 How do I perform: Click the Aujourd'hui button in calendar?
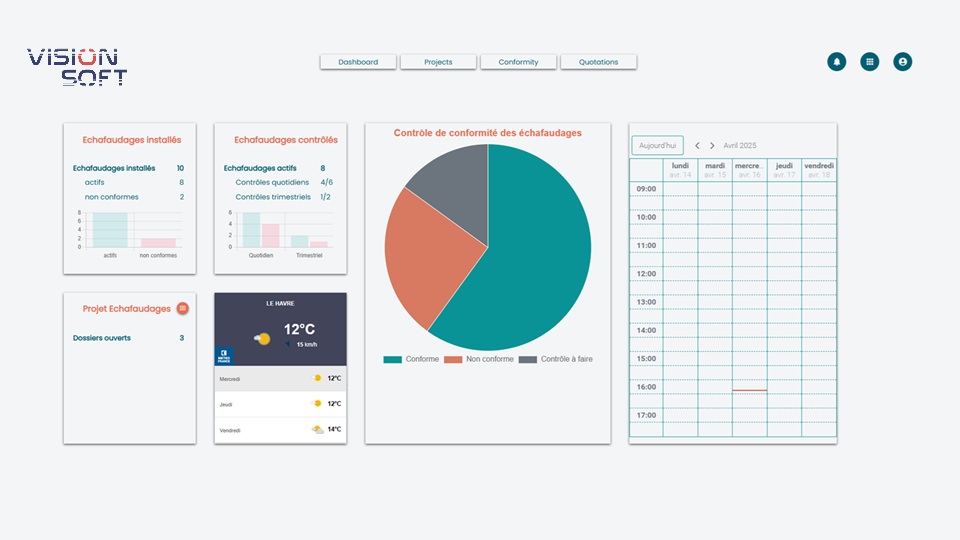point(658,146)
